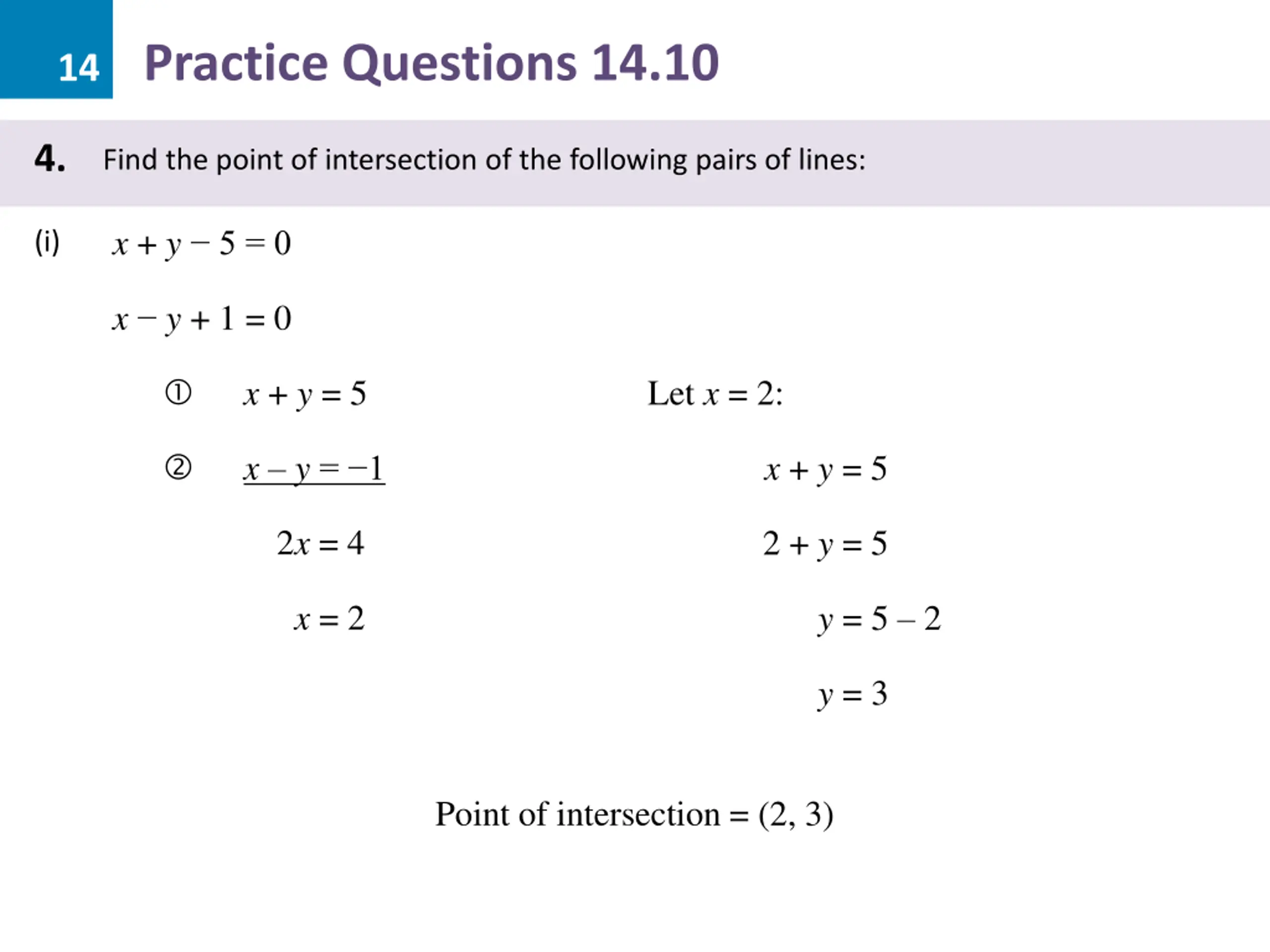
Task: Select the 'Practice Questions 14.10' title
Action: point(431,62)
